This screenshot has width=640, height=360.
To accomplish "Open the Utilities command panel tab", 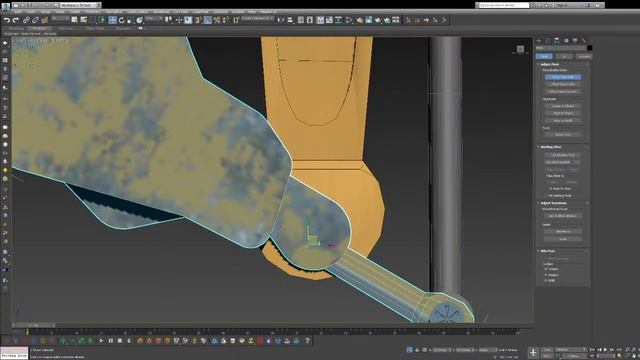I will tap(584, 40).
